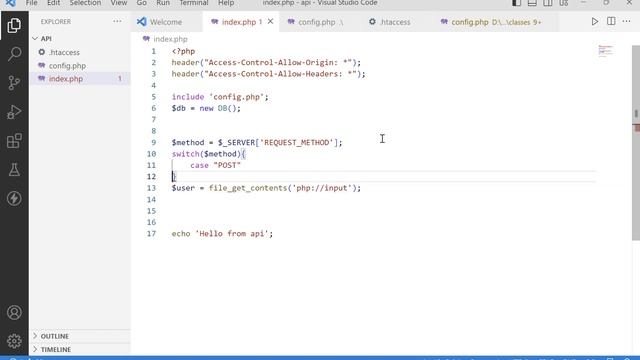This screenshot has width=640, height=360.
Task: Expand the TIMELINE section
Action: click(56, 350)
